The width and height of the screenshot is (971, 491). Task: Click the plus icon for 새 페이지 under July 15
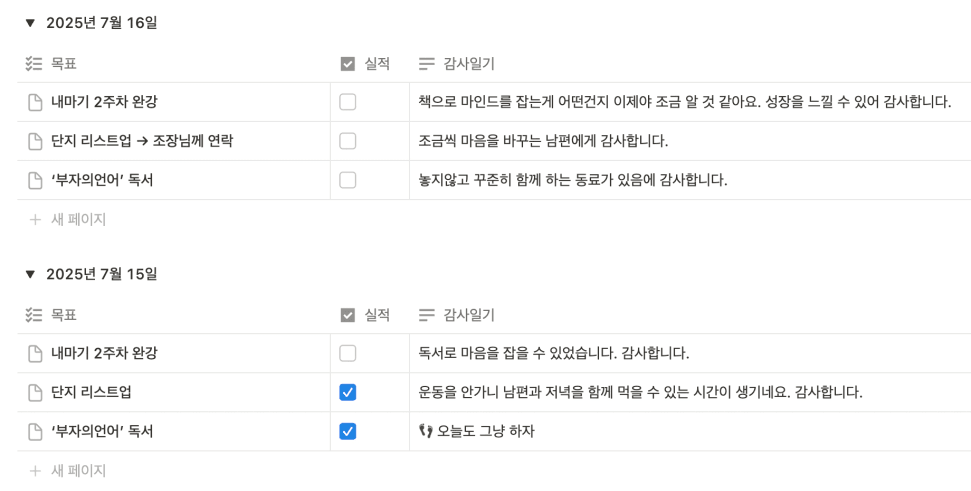tap(35, 471)
